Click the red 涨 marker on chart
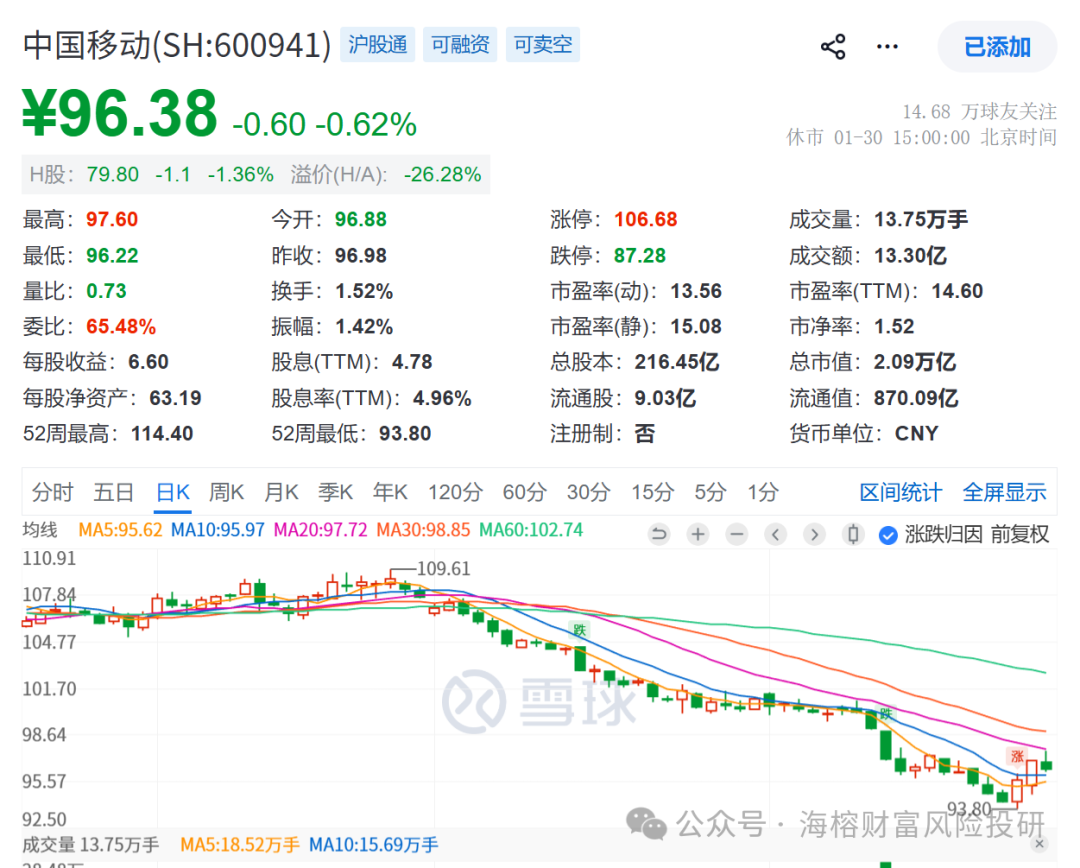This screenshot has width=1080, height=868. [x=1017, y=756]
